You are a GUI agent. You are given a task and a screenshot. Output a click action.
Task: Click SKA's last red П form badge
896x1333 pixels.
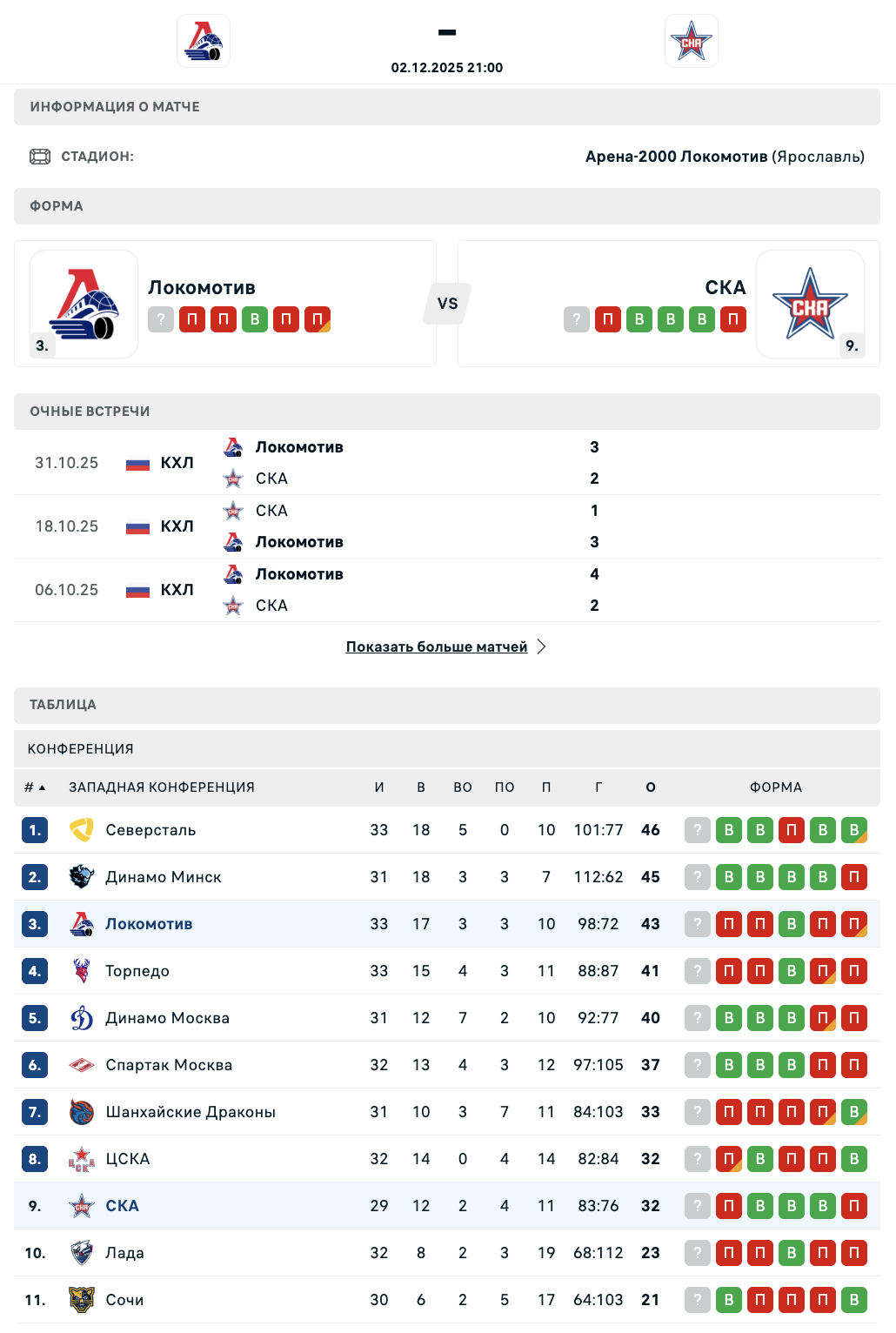733,319
